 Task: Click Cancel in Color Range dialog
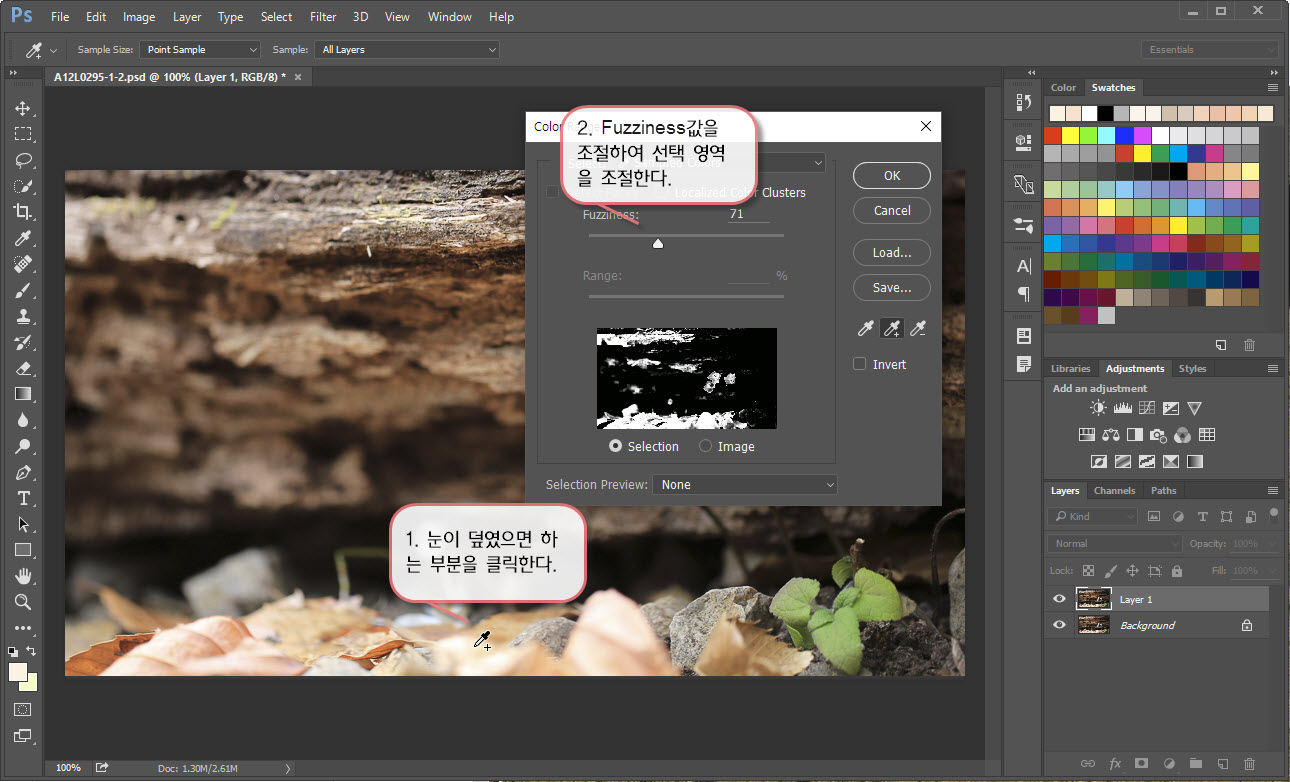pos(892,211)
